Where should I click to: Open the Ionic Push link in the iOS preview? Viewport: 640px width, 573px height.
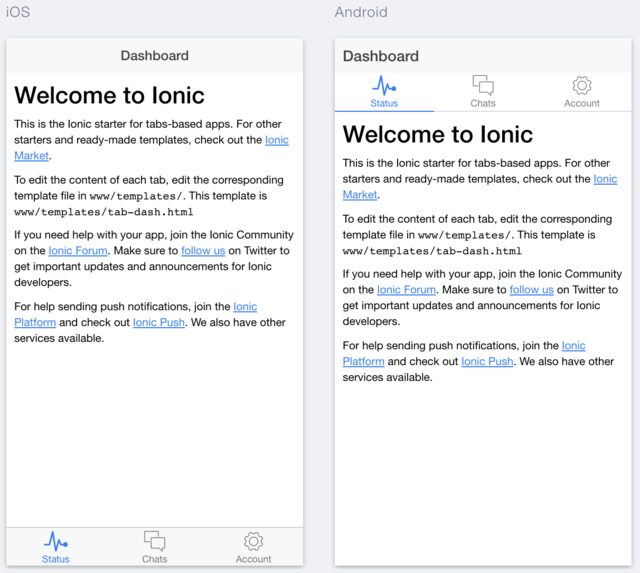coord(159,322)
